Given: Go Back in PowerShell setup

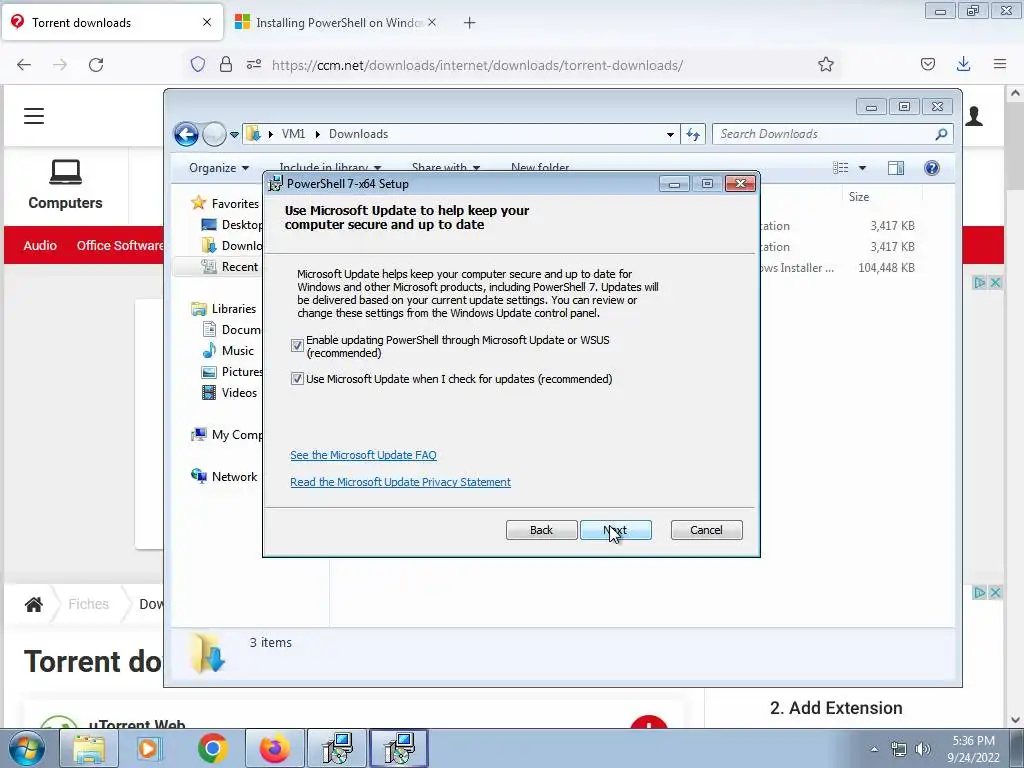Looking at the screenshot, I should [541, 530].
